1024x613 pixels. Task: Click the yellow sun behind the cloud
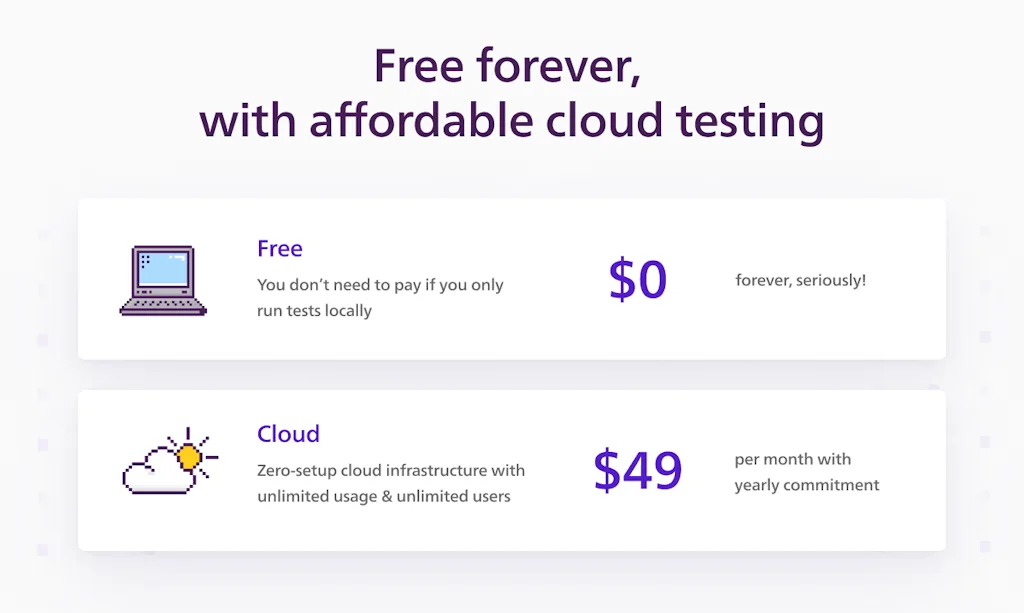(189, 456)
